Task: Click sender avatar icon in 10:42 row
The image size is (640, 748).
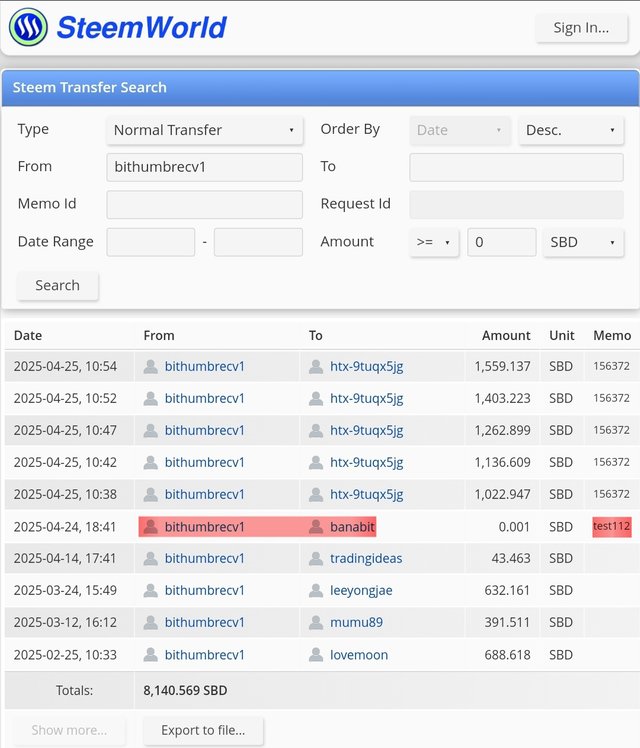Action: [151, 462]
